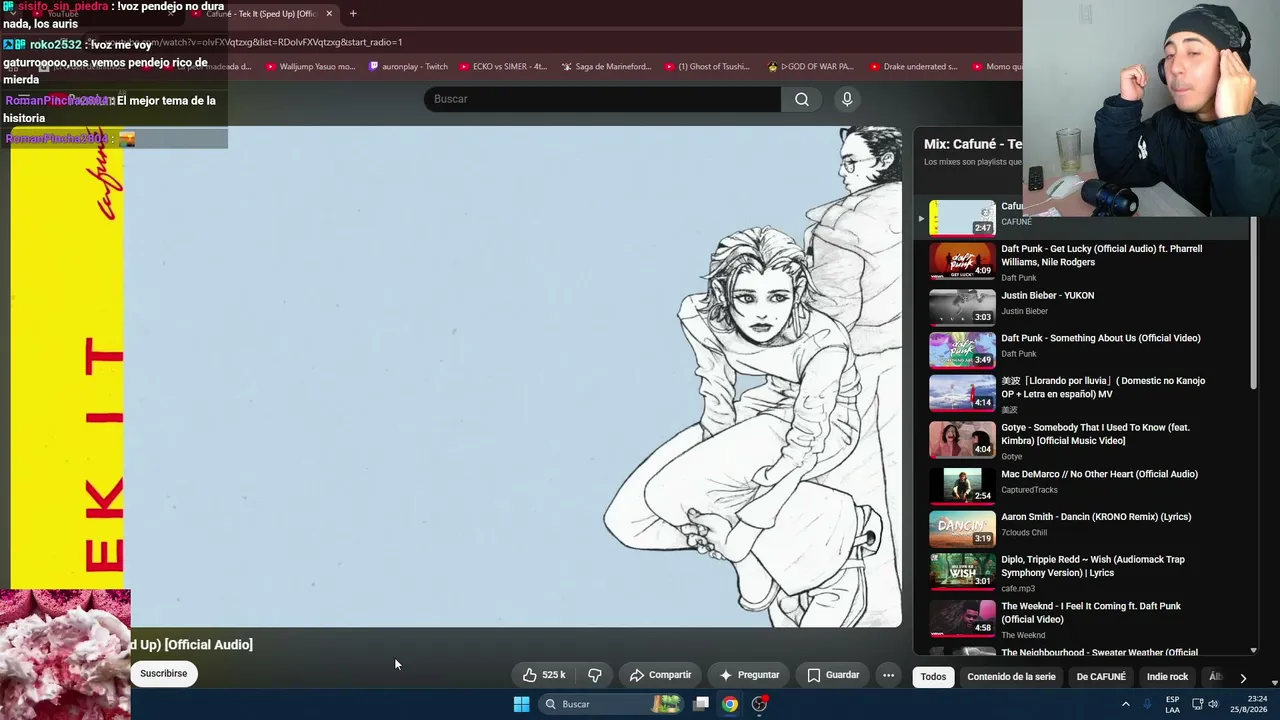Close the Cafuné Tek It browser tab
This screenshot has height=720, width=1280.
pyautogui.click(x=329, y=14)
